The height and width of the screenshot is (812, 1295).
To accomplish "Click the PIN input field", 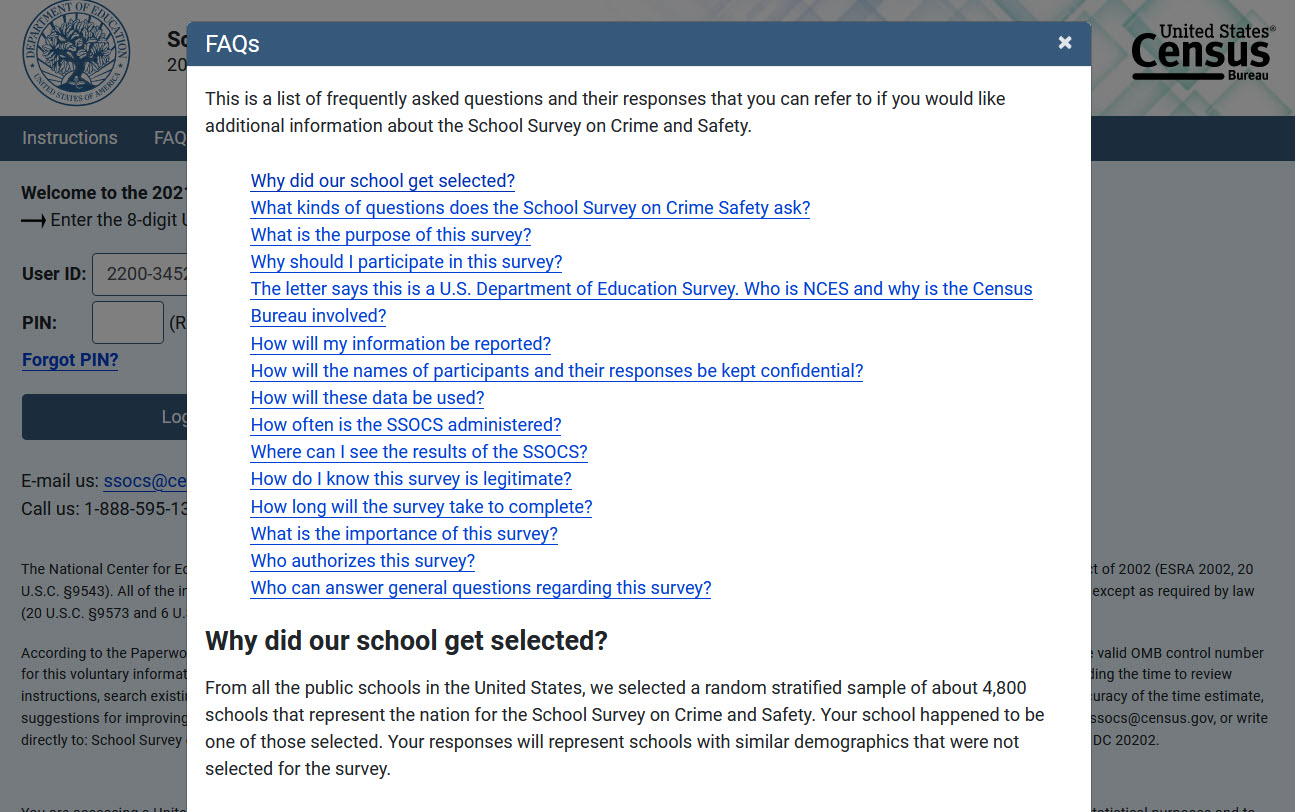I will [x=127, y=323].
